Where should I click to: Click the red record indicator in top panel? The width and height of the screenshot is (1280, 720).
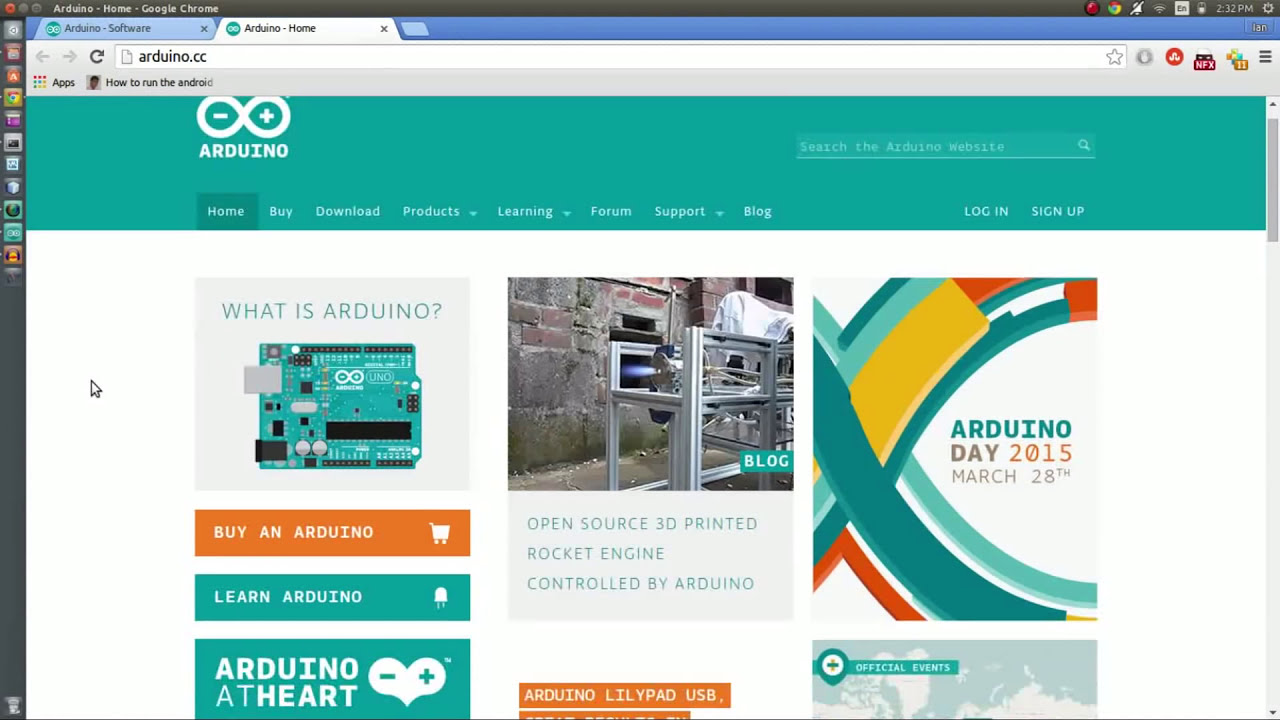[1092, 8]
